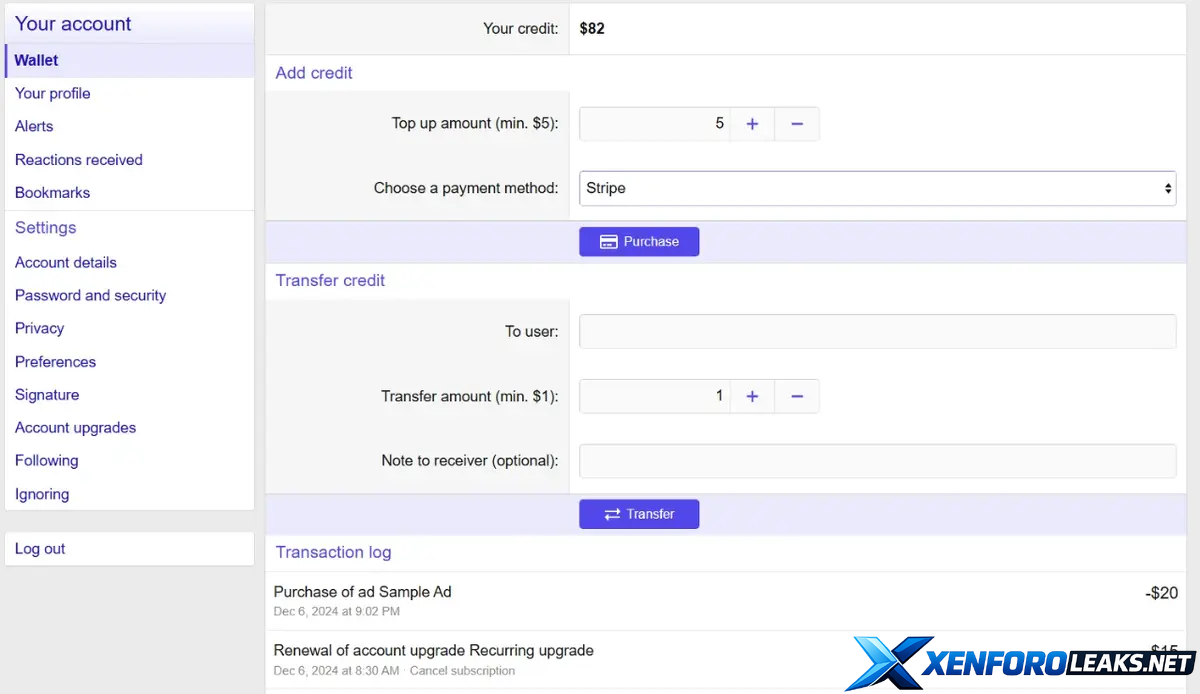The width and height of the screenshot is (1200, 694).
Task: Increase top up amount with plus button
Action: click(752, 124)
